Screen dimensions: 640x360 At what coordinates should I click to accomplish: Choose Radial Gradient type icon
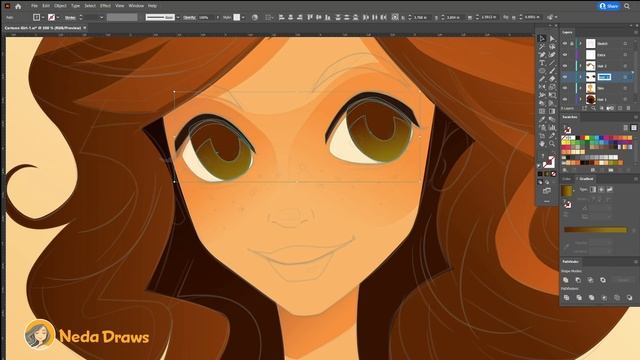pos(601,189)
